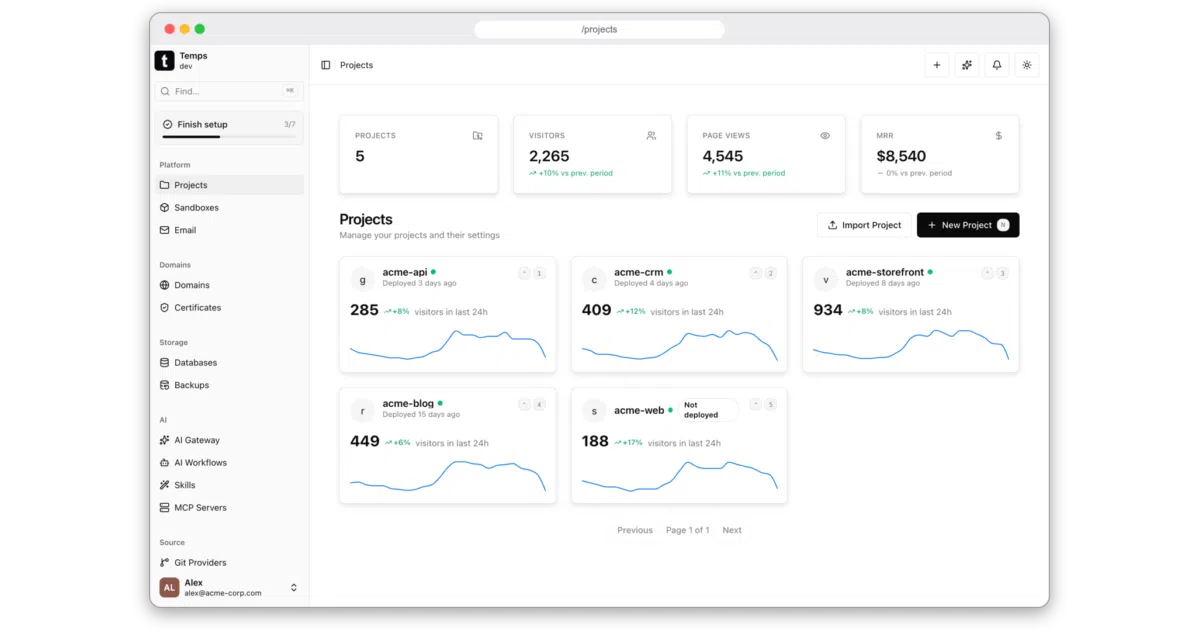Select Databases in the Storage section
This screenshot has width=1200, height=630.
pos(230,363)
